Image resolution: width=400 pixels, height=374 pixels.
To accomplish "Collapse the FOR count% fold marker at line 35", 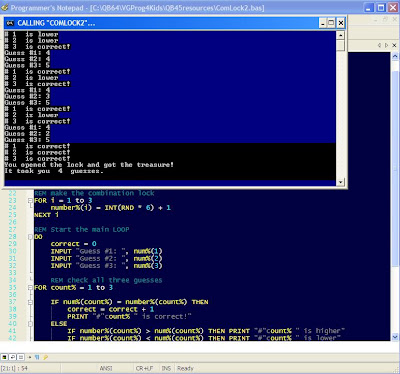I will pyautogui.click(x=30, y=287).
